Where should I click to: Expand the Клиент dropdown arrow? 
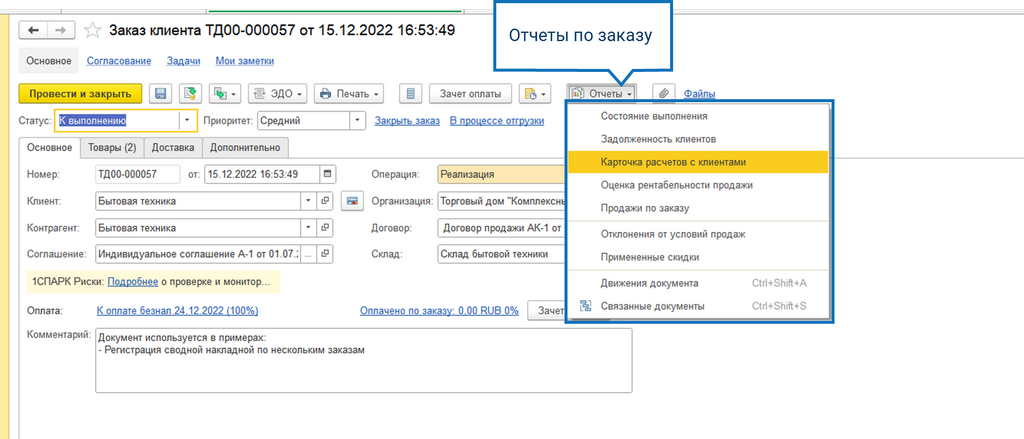[309, 201]
